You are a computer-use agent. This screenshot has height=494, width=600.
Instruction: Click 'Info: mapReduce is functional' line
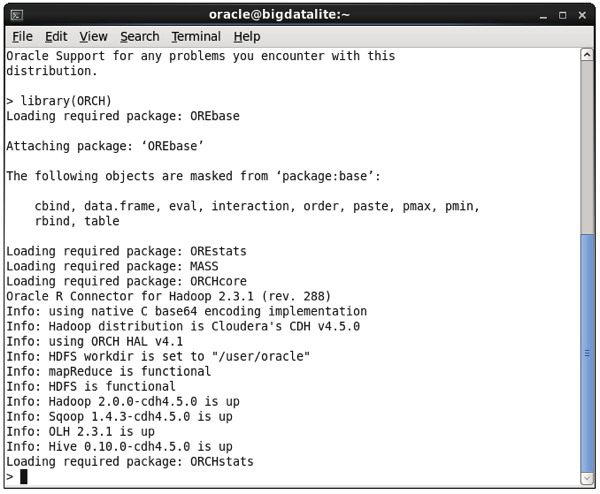pos(108,371)
